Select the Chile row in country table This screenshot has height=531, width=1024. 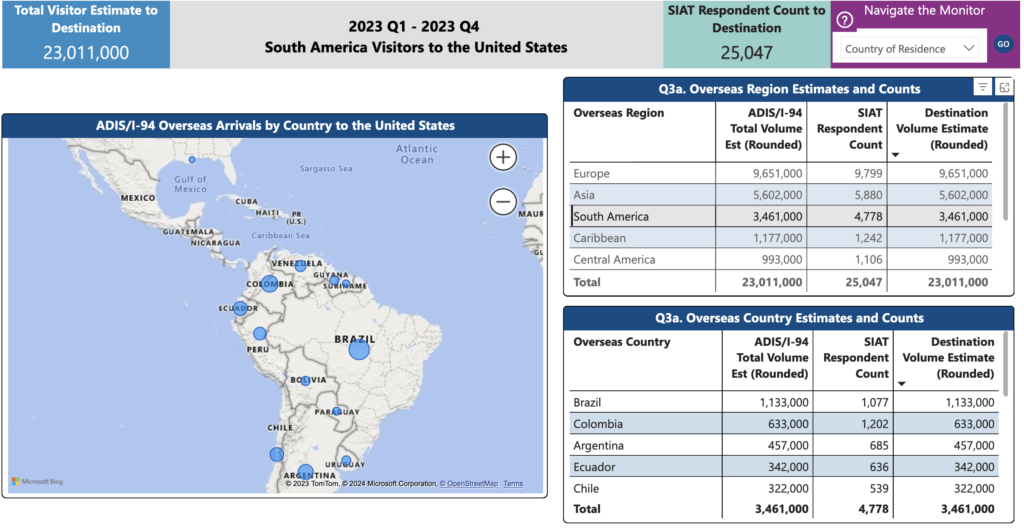[784, 489]
